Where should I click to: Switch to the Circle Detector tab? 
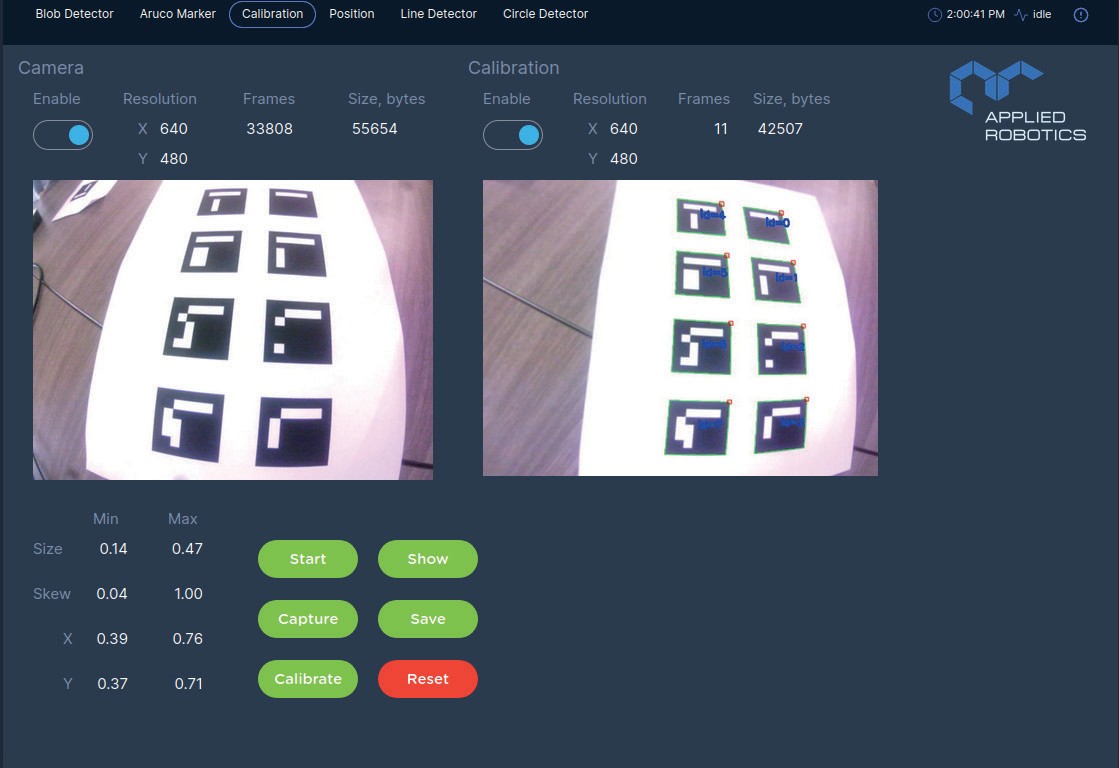545,14
